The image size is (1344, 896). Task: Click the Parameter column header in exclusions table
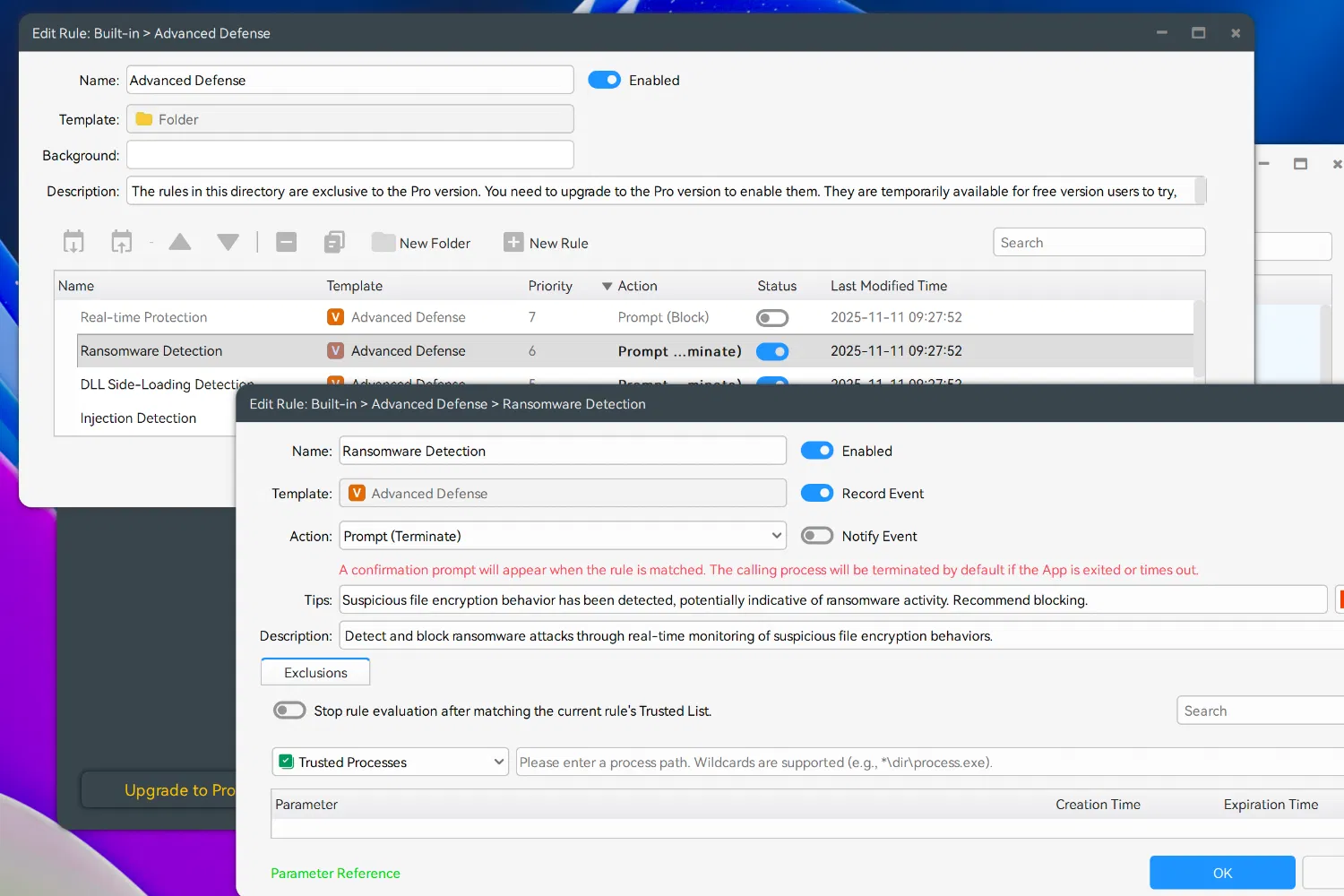(x=306, y=805)
